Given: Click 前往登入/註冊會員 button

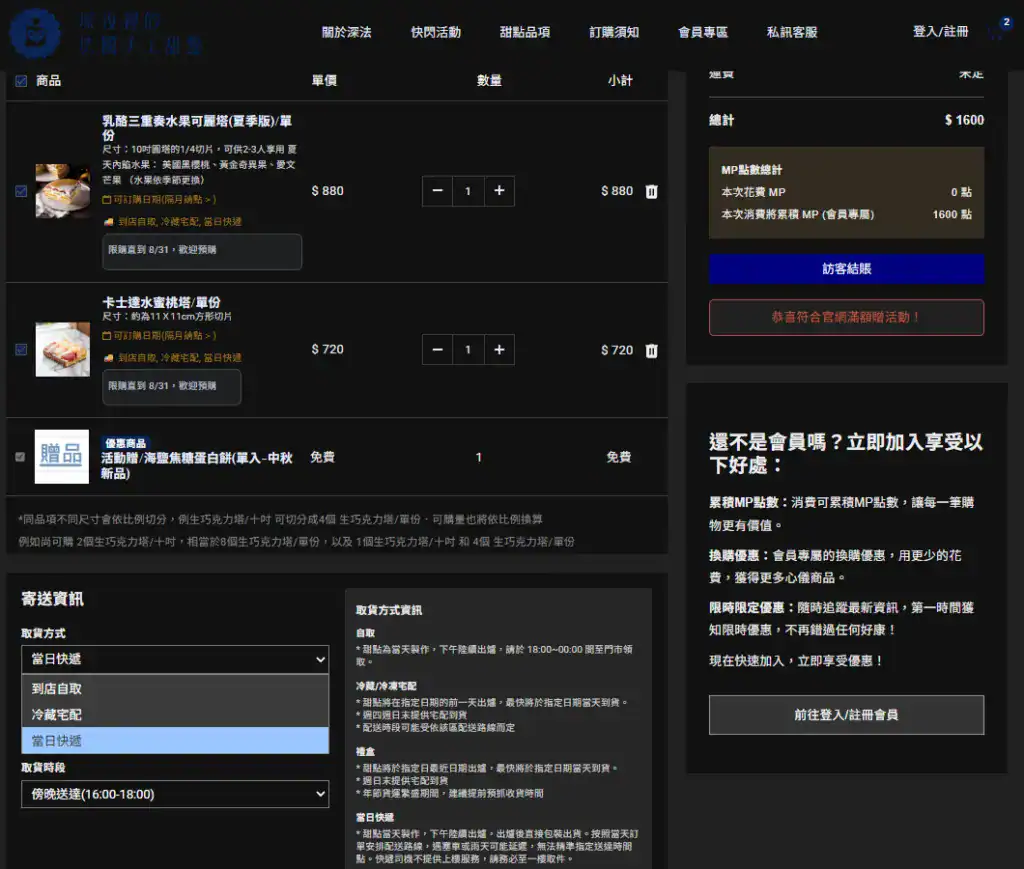Looking at the screenshot, I should (x=846, y=715).
